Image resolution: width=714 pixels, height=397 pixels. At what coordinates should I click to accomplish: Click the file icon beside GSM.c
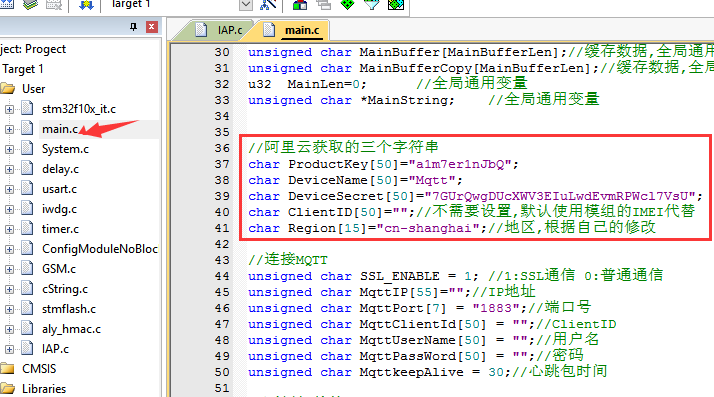coord(27,268)
